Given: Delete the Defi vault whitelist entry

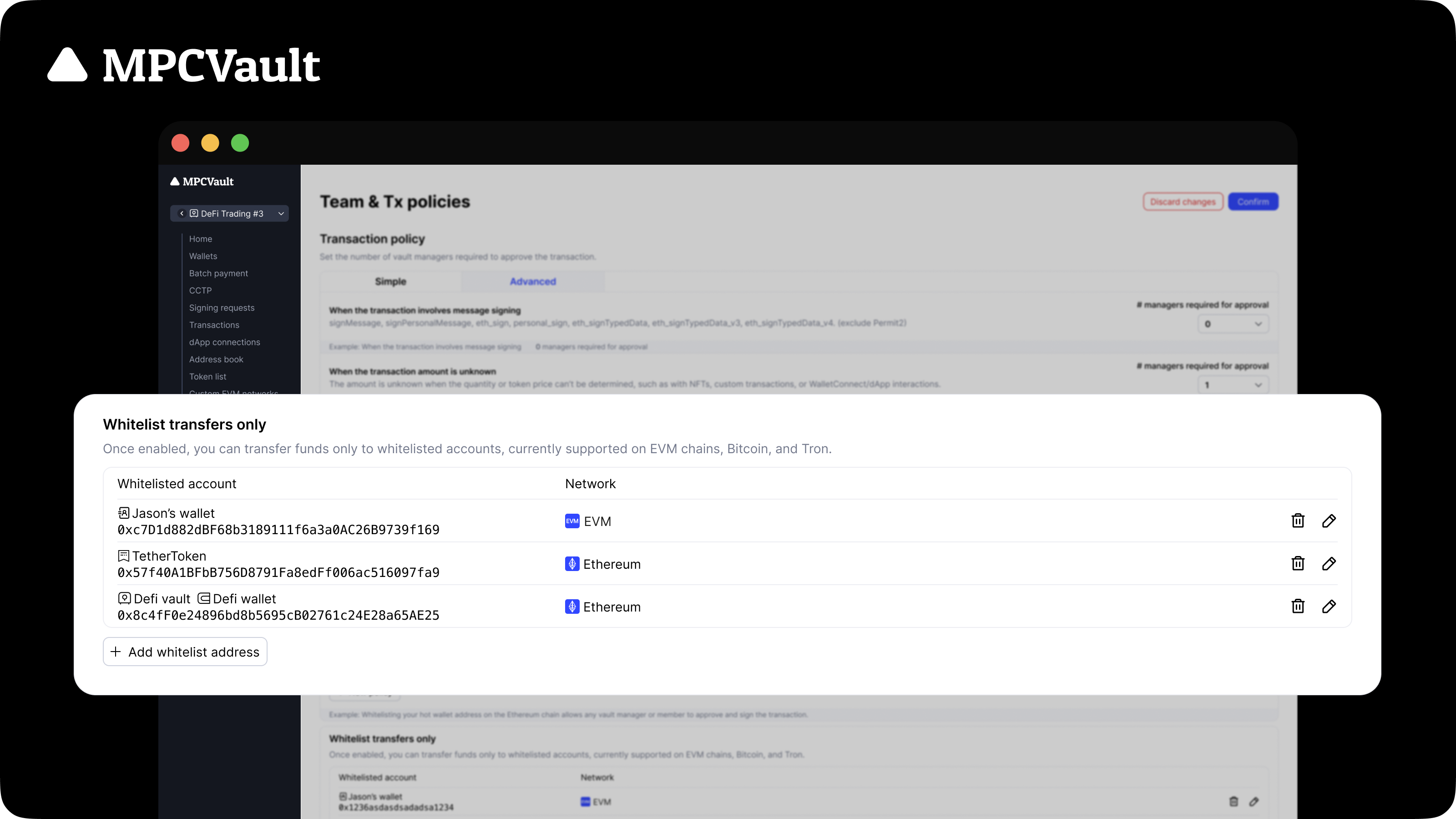Looking at the screenshot, I should (1298, 607).
